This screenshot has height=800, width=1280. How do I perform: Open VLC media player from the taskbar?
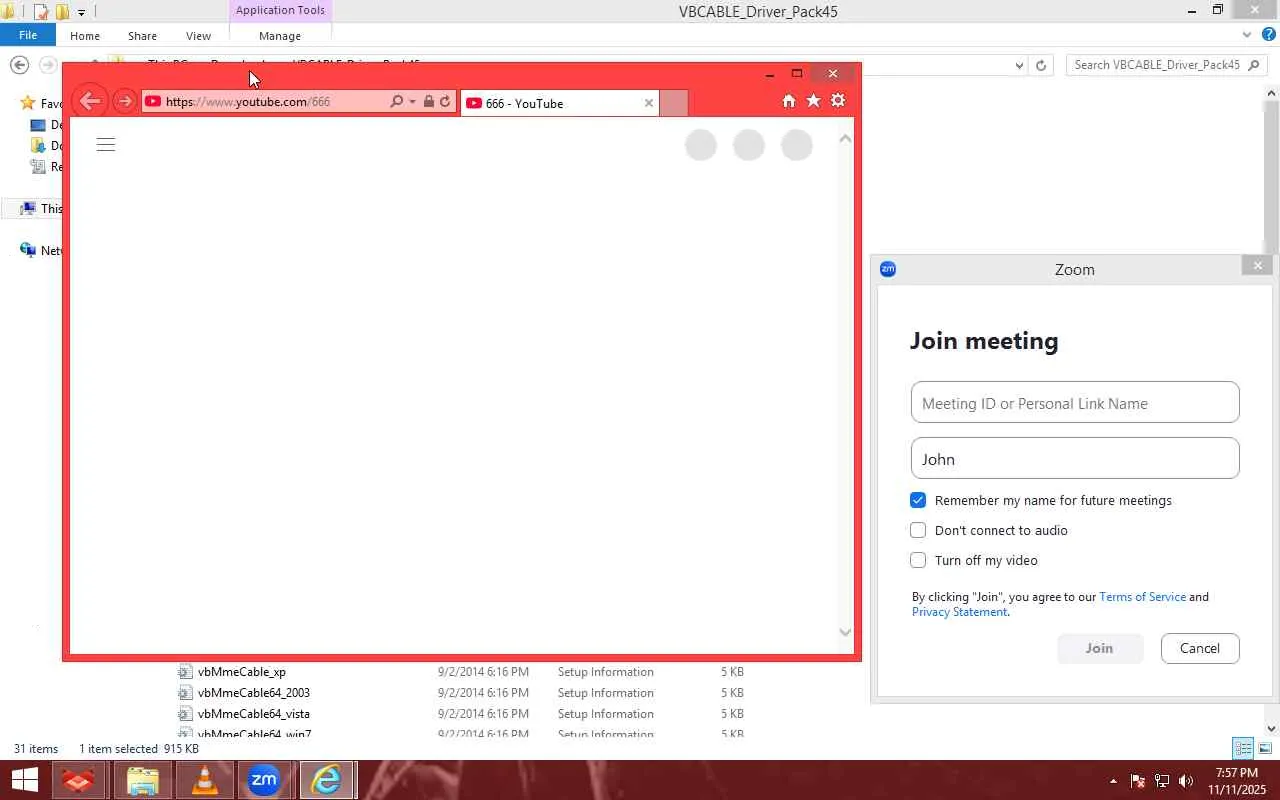tap(204, 780)
